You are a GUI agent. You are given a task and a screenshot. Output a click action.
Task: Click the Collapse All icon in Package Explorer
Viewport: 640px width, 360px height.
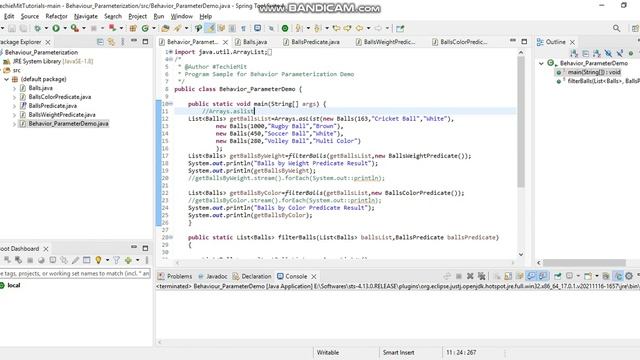[100, 42]
